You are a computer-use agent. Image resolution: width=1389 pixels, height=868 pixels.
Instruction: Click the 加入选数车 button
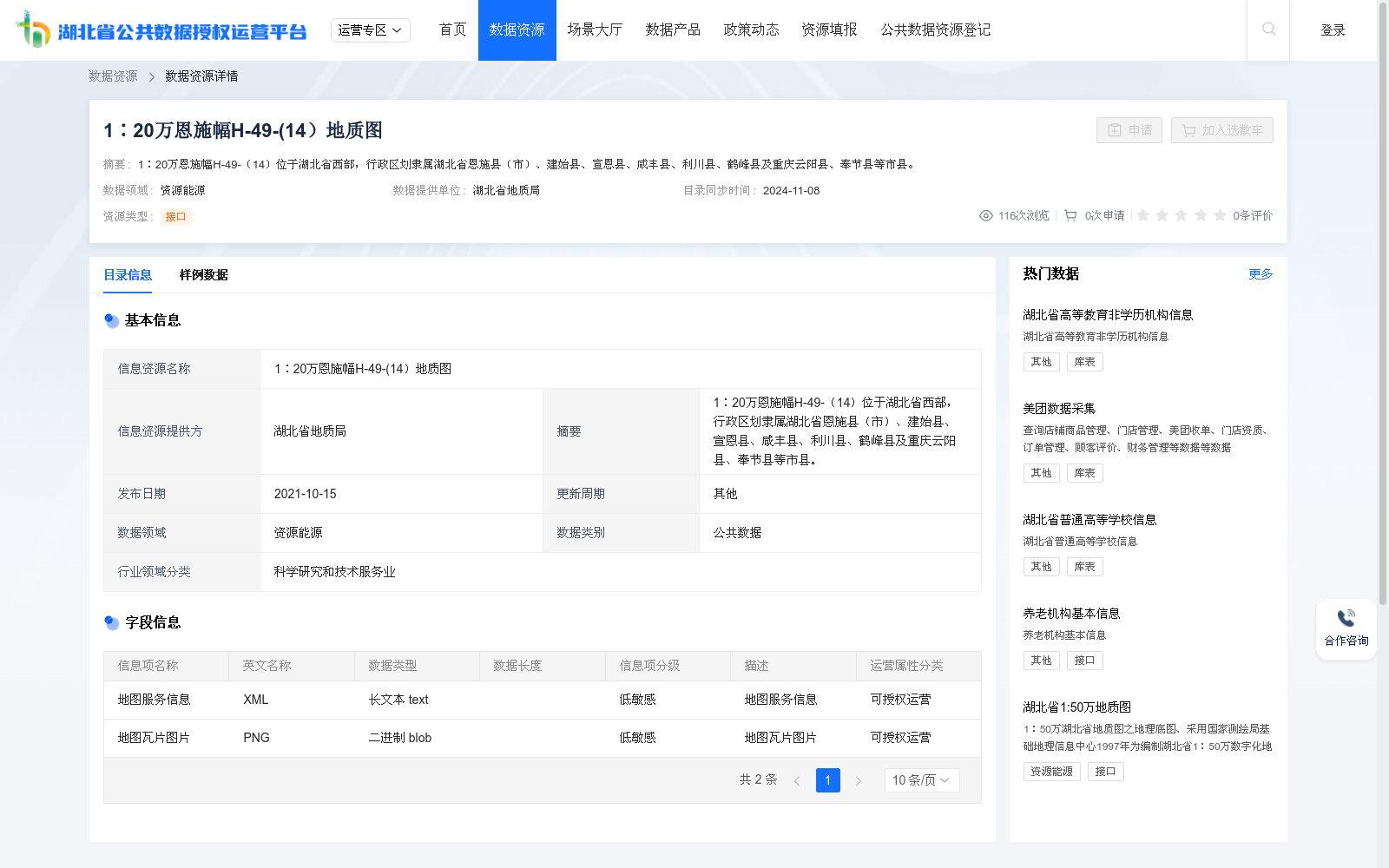pos(1221,130)
